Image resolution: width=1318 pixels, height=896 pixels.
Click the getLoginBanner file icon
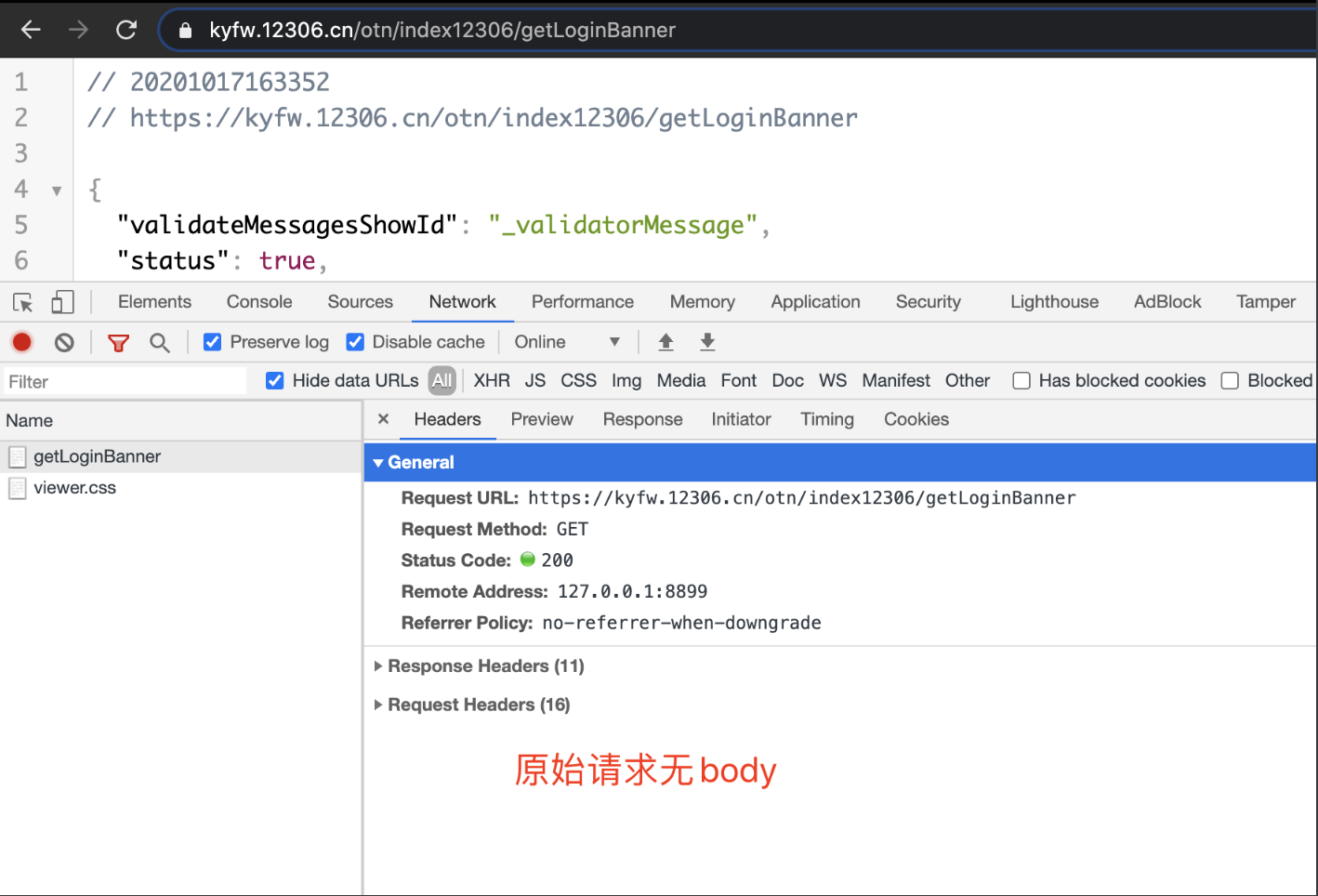pyautogui.click(x=18, y=456)
